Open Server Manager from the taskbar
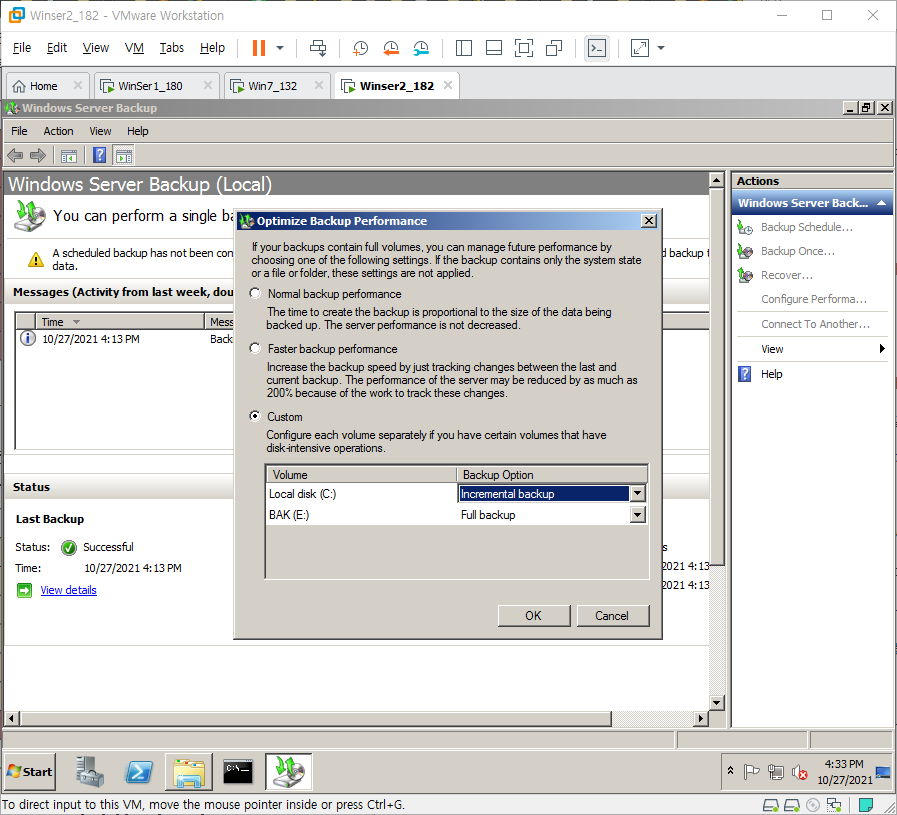The image size is (897, 815). click(90, 772)
